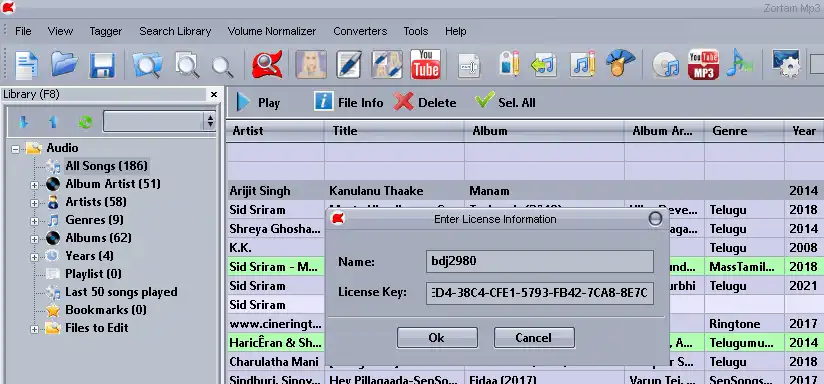This screenshot has width=824, height=384.
Task: Close the Enter License Information dialog
Action: [655, 219]
